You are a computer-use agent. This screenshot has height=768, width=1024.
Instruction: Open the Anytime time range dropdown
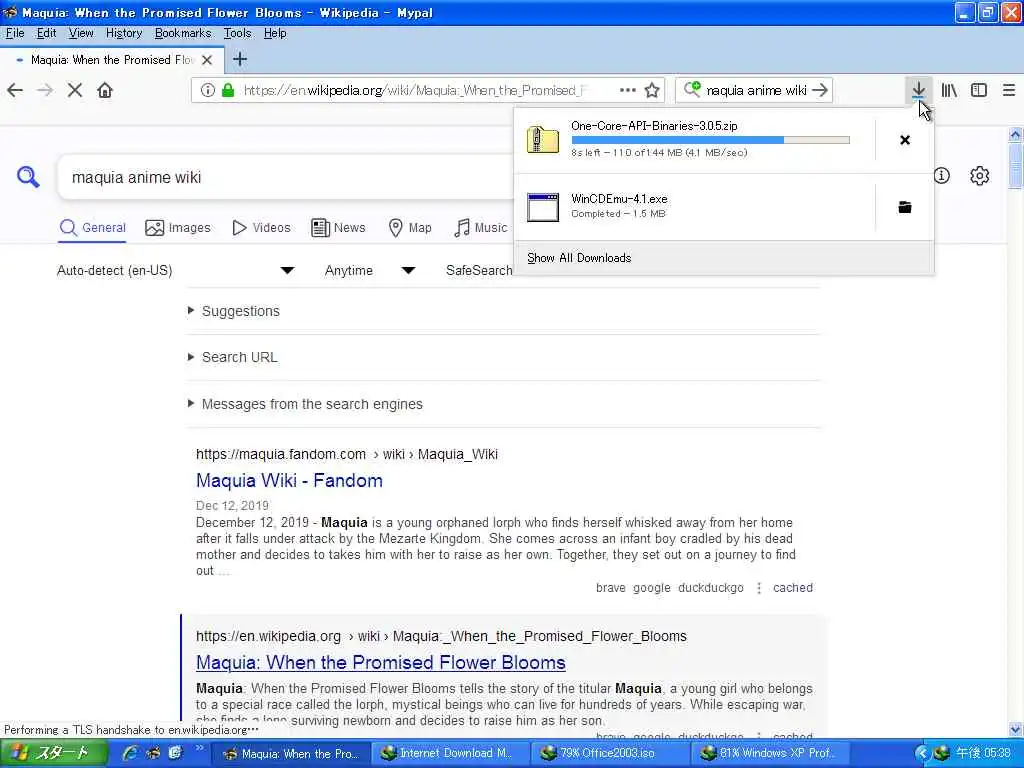[x=370, y=270]
